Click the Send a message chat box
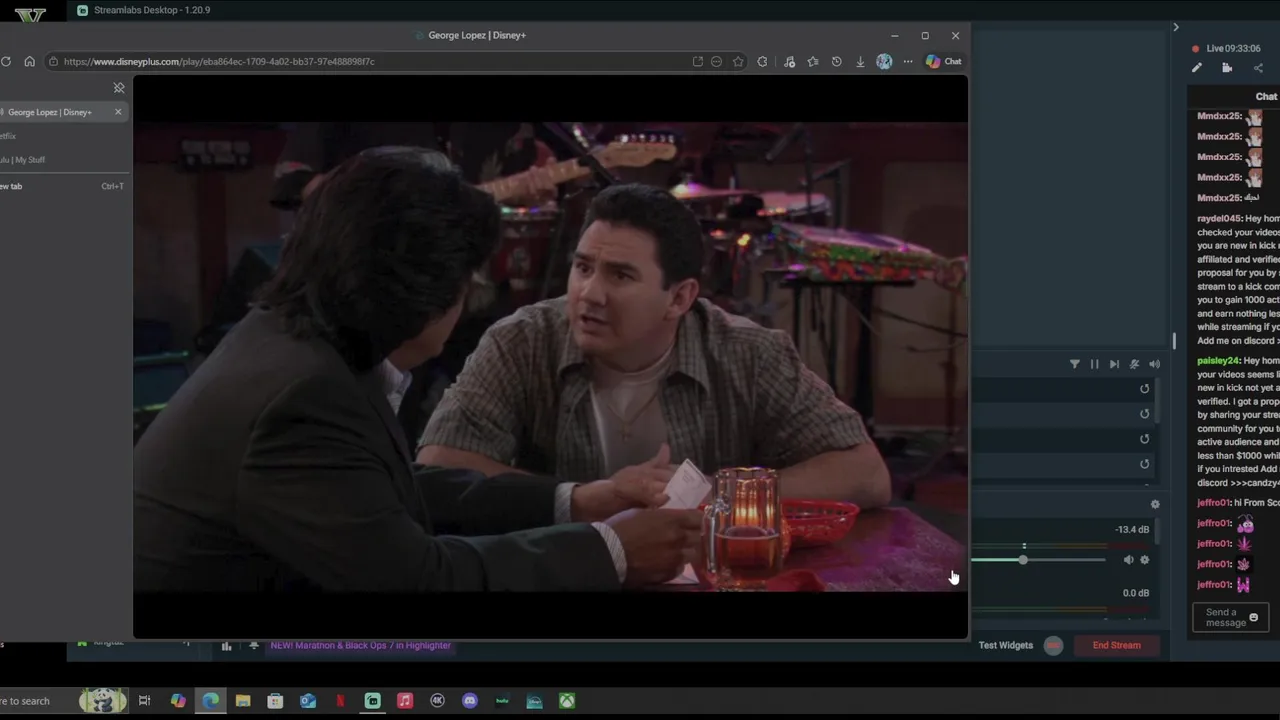Viewport: 1280px width, 720px height. tap(1231, 618)
